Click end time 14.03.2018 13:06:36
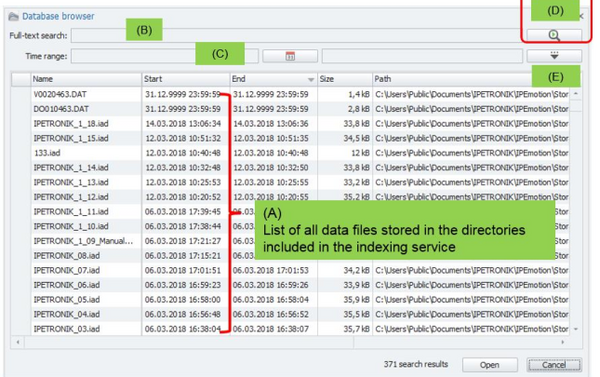This screenshot has width=600, height=377. tap(271, 124)
